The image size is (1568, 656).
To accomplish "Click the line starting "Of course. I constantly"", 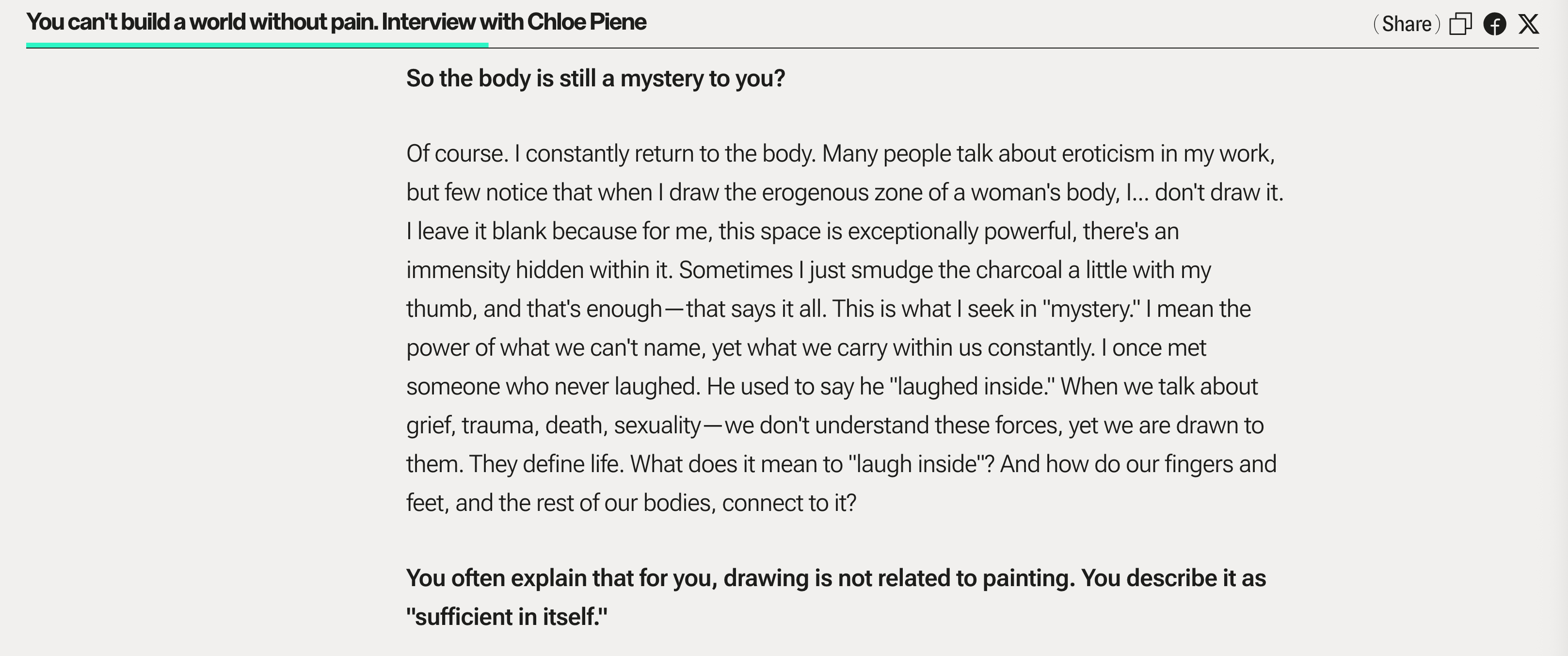I will (840, 153).
